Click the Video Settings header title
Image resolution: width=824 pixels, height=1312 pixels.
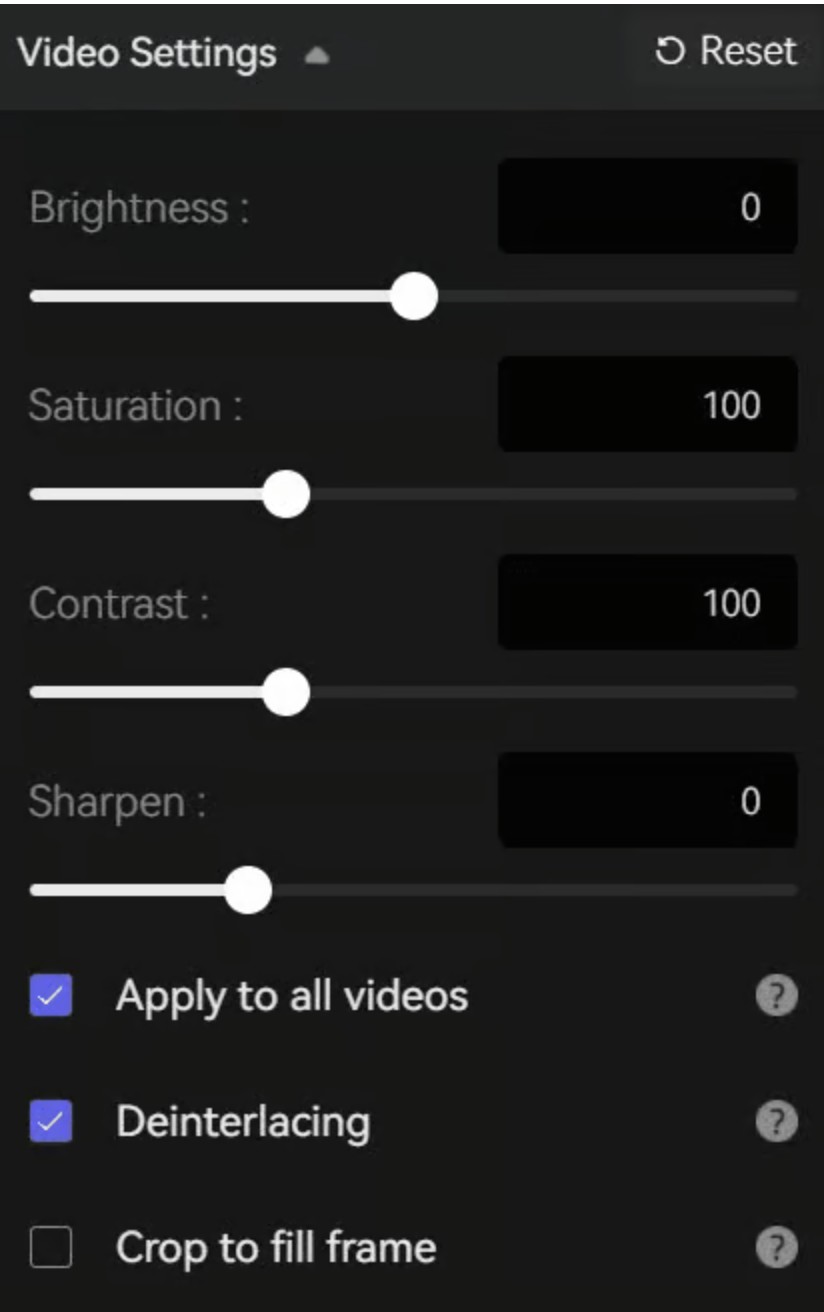(146, 52)
